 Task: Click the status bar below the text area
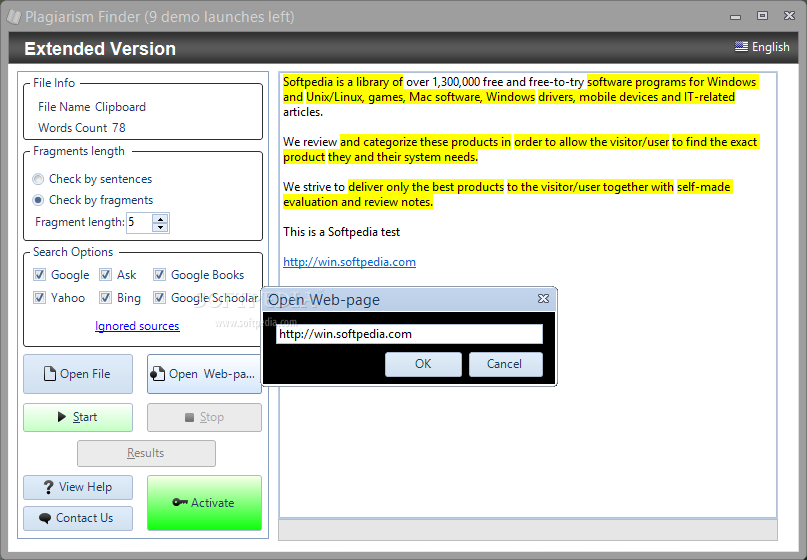coord(528,530)
